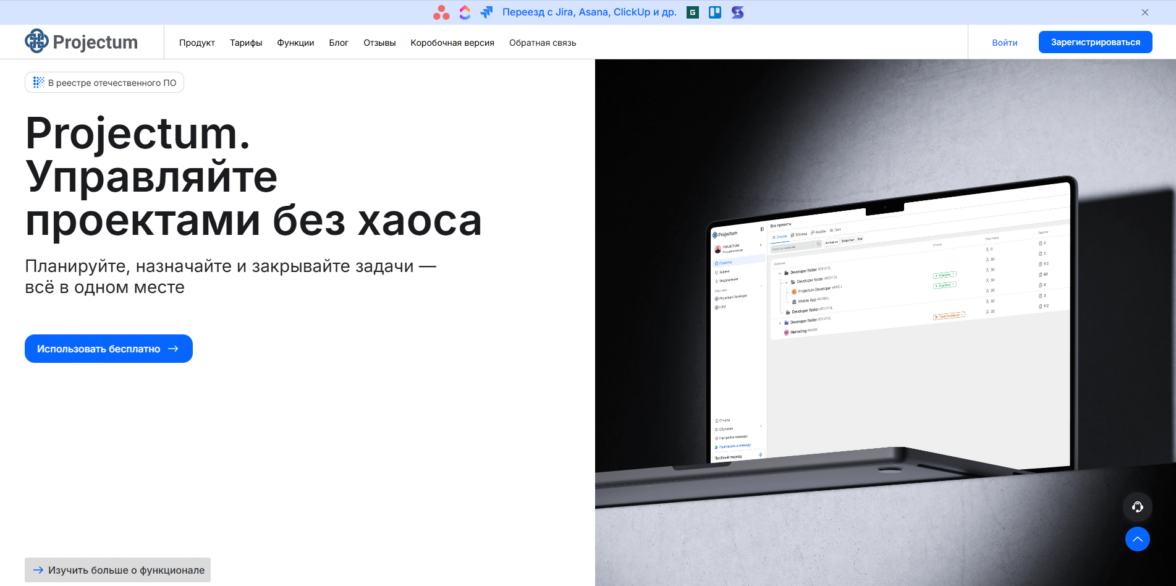Click the Зарегистрироваться button
Screen dimensions: 1176x586
pyautogui.click(x=1095, y=42)
